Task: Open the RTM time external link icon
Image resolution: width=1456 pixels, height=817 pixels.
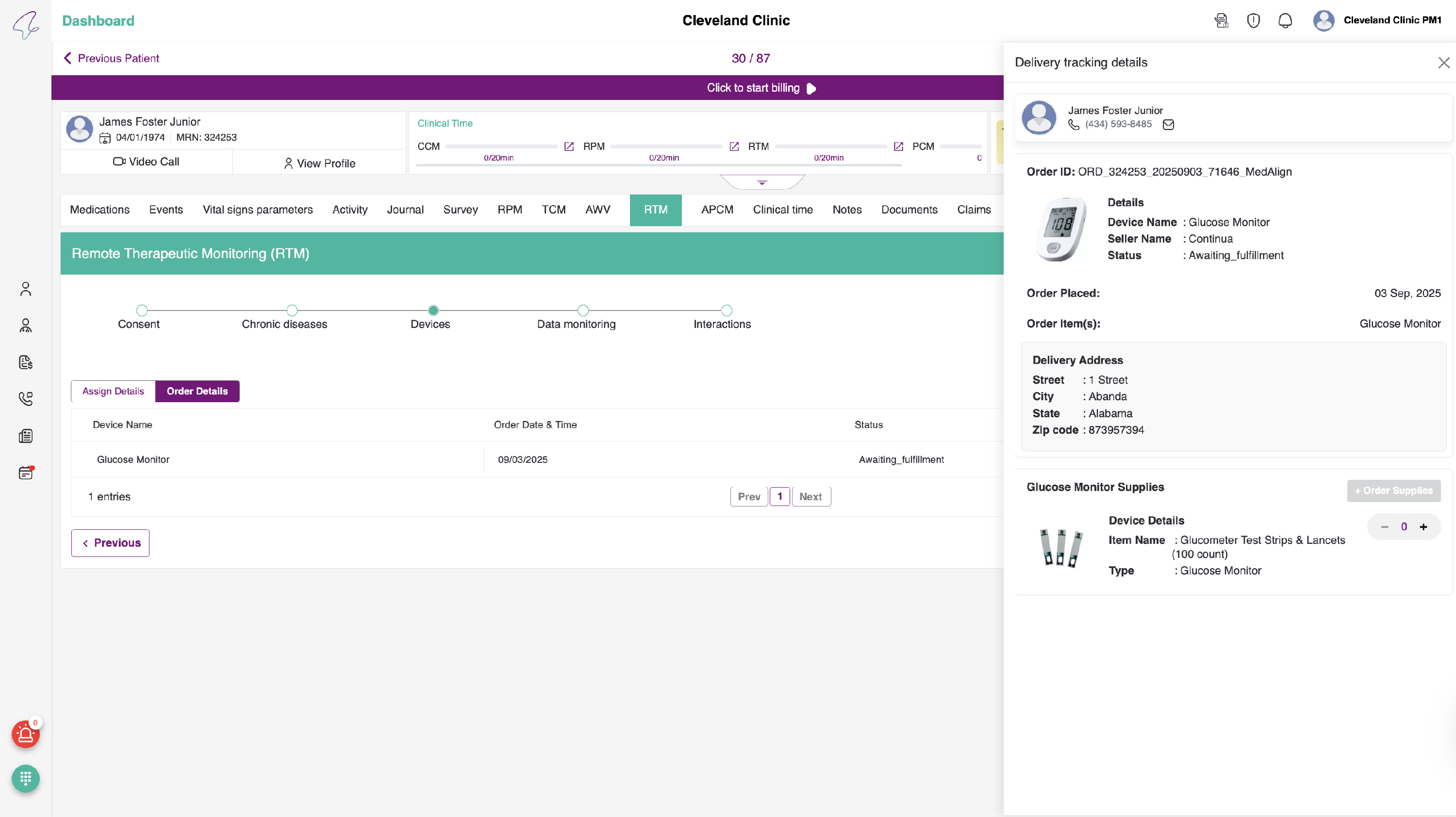Action: point(898,147)
